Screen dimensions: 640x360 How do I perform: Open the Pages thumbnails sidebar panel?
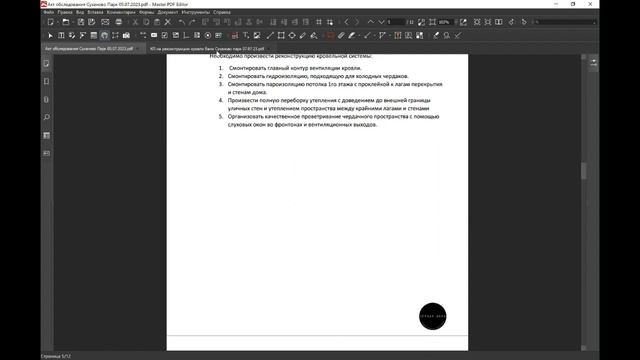47,64
